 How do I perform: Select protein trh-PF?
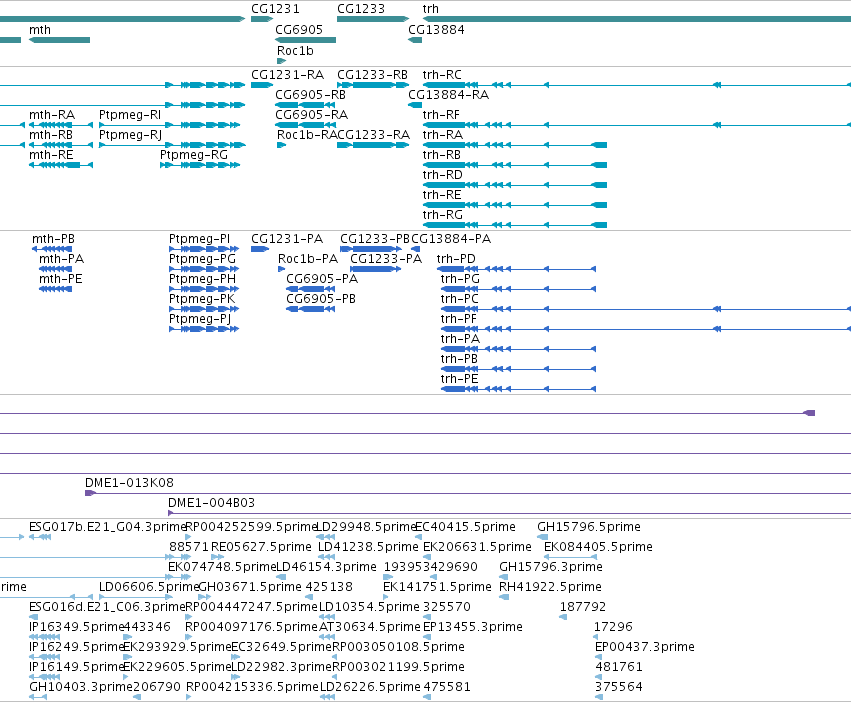coord(645,329)
